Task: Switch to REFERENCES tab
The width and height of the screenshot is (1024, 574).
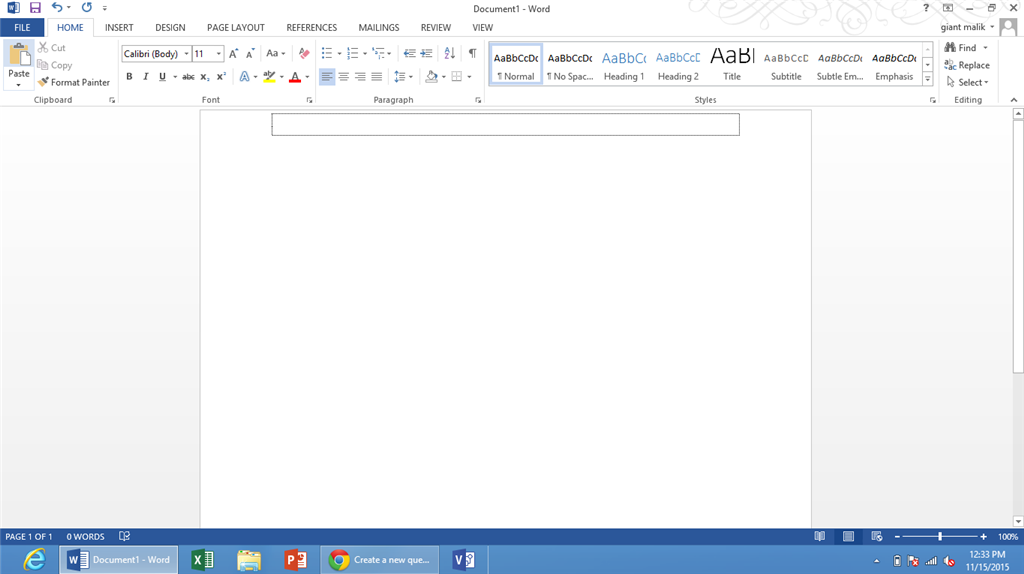Action: tap(312, 27)
